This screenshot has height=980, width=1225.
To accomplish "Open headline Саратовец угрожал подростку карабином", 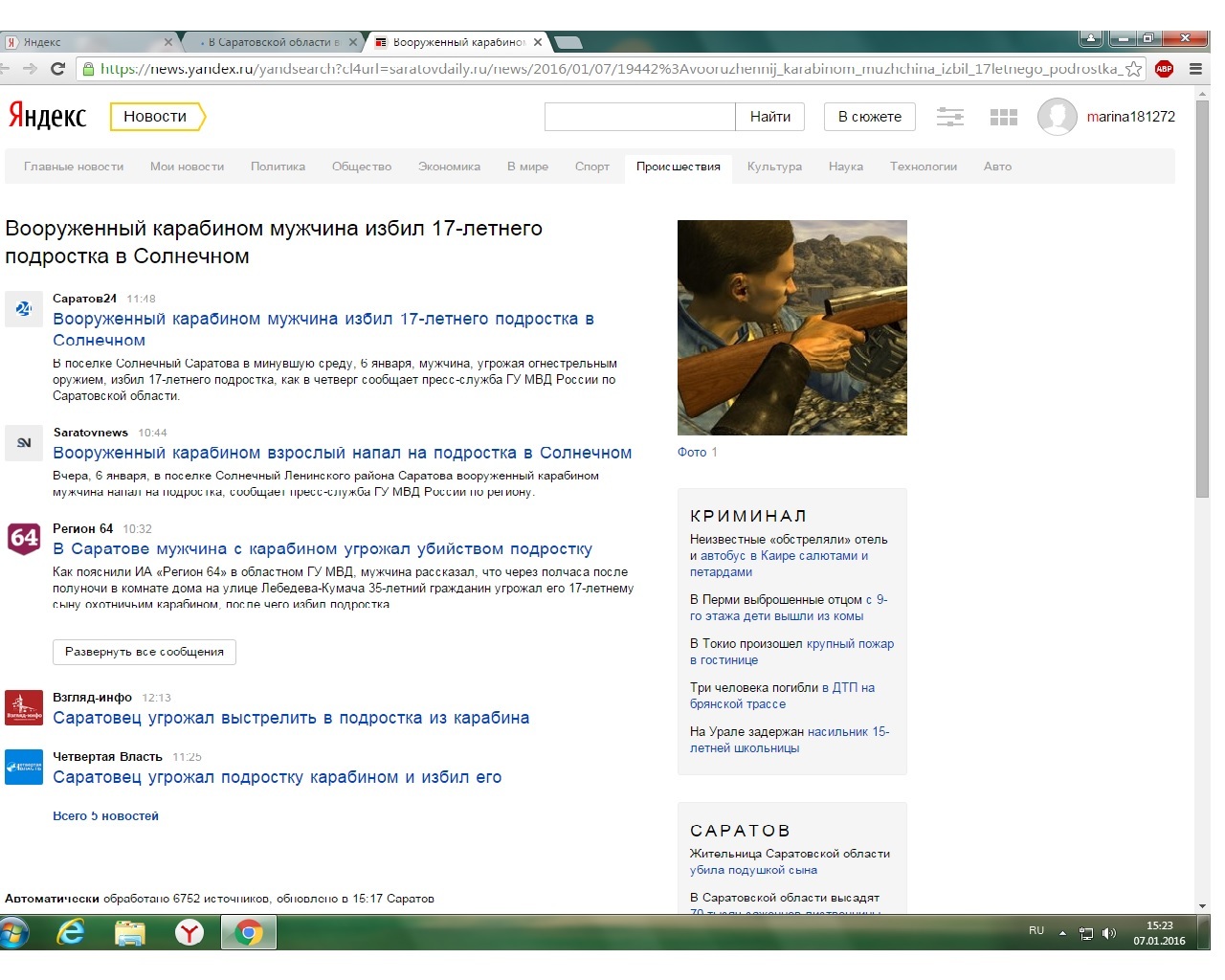I will (x=278, y=777).
